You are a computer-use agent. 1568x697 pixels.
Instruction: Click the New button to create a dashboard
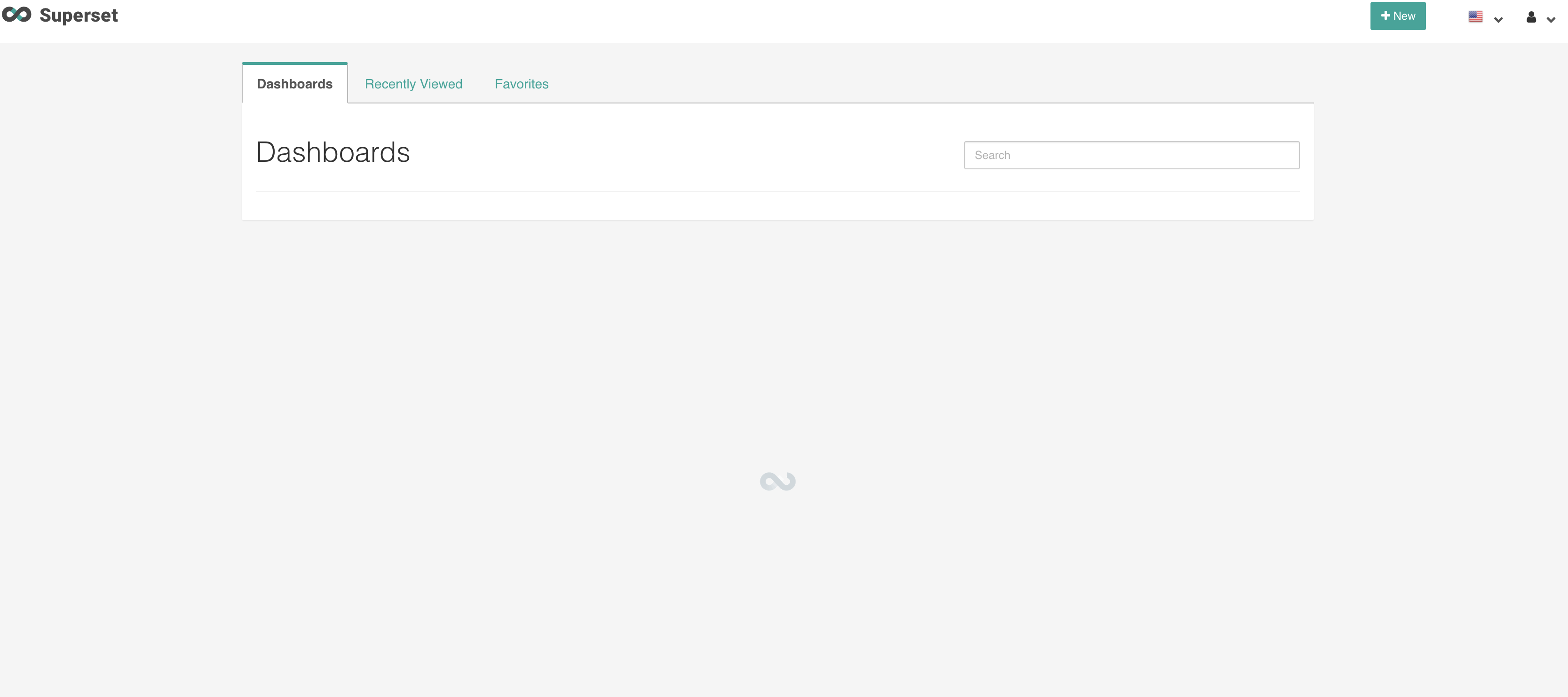[1398, 15]
